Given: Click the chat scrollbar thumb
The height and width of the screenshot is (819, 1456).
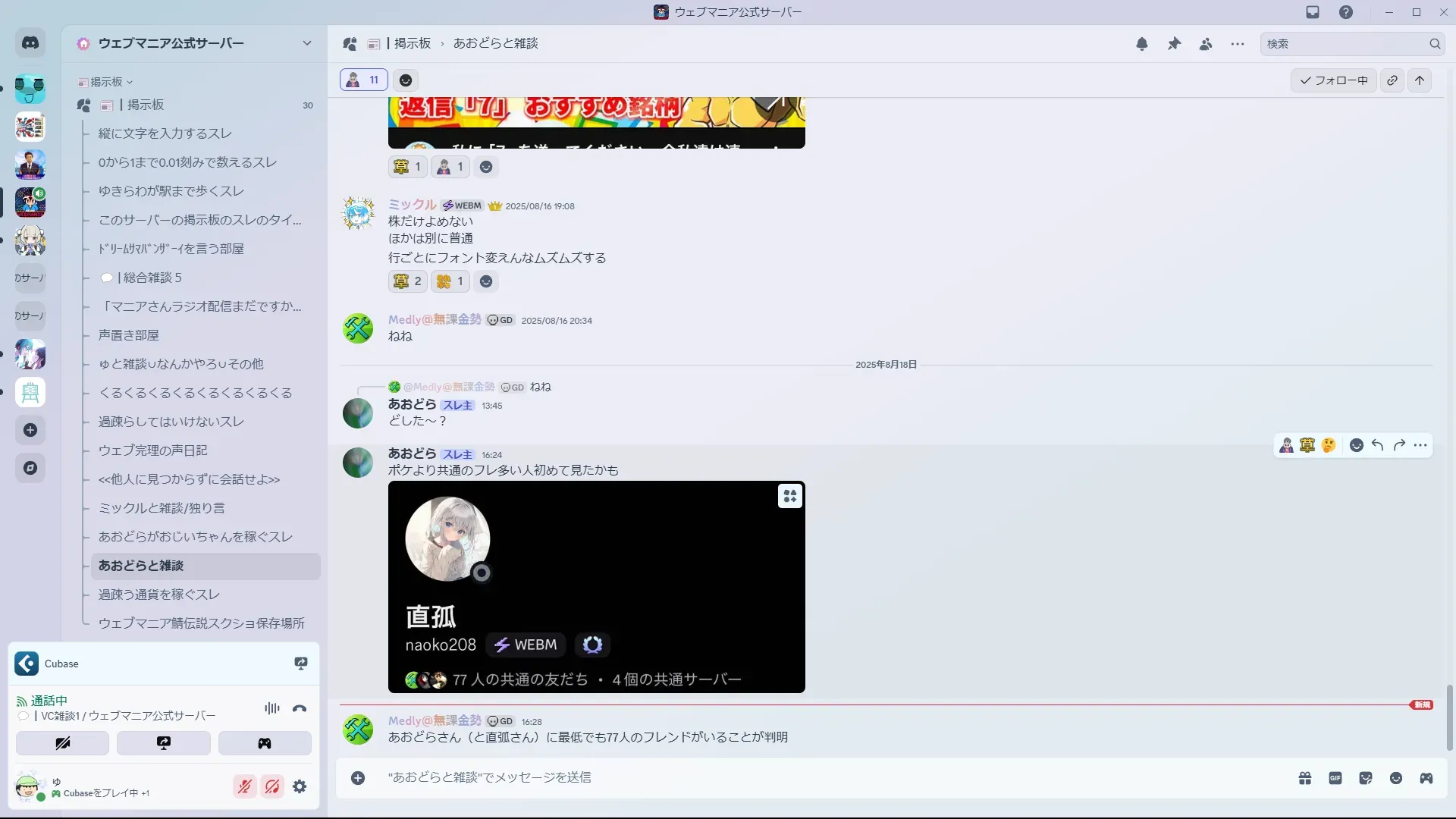Looking at the screenshot, I should (x=1450, y=717).
